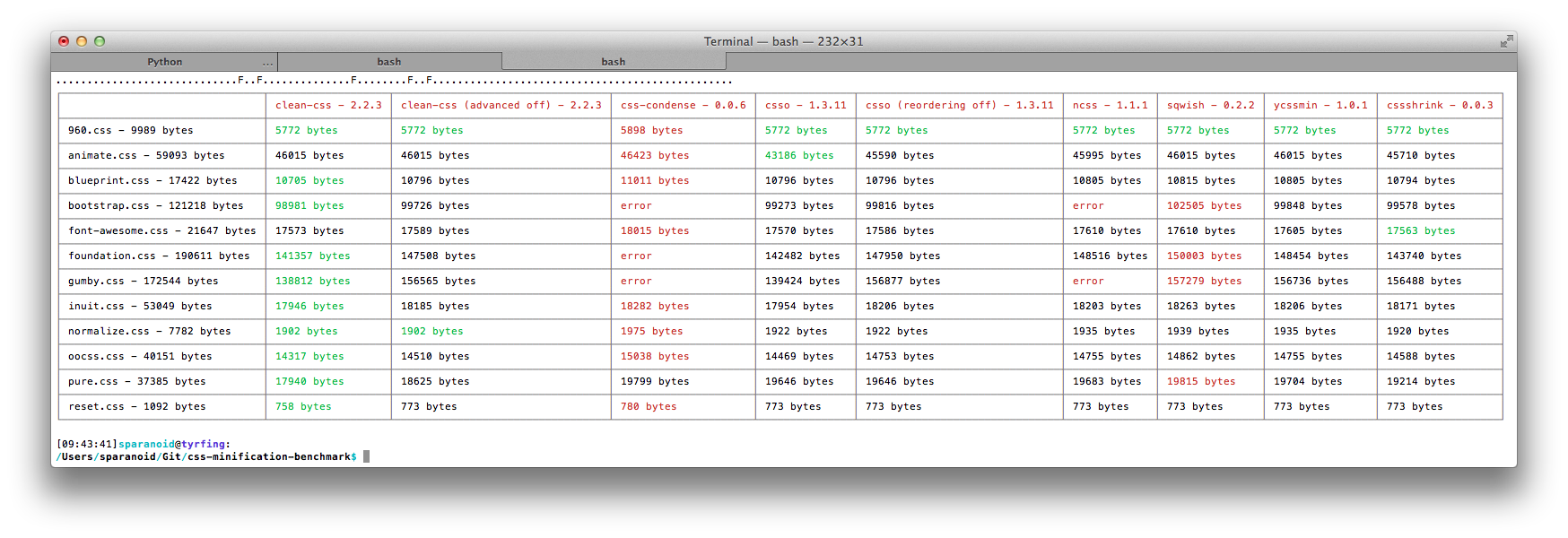Image resolution: width=1568 pixels, height=538 pixels.
Task: Click the 'animate.css – 59093 bytes' row label
Action: point(146,155)
